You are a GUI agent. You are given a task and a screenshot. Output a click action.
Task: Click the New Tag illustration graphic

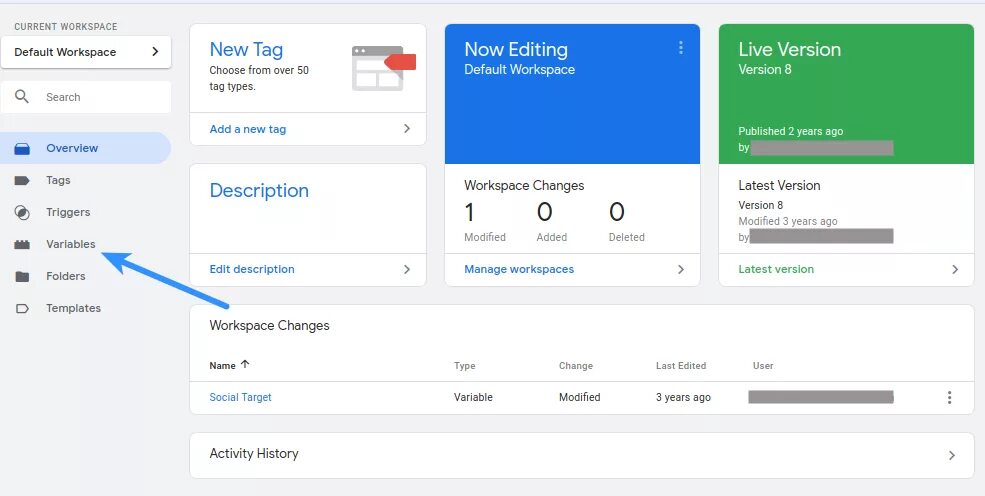click(x=383, y=68)
